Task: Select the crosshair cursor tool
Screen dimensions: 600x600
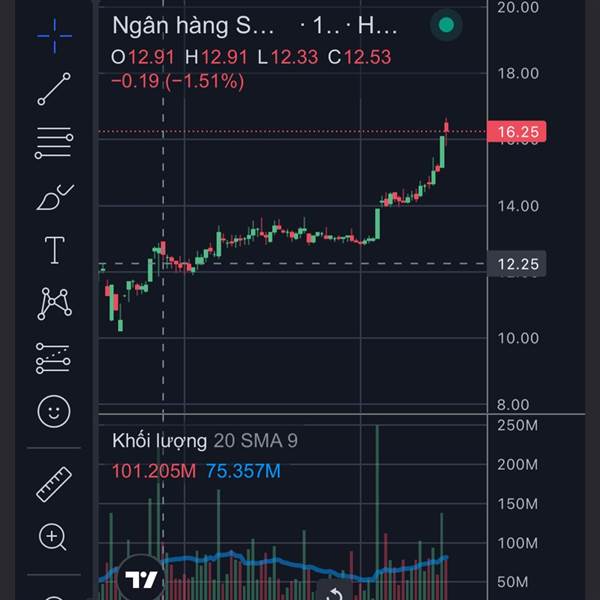Action: coord(54,36)
